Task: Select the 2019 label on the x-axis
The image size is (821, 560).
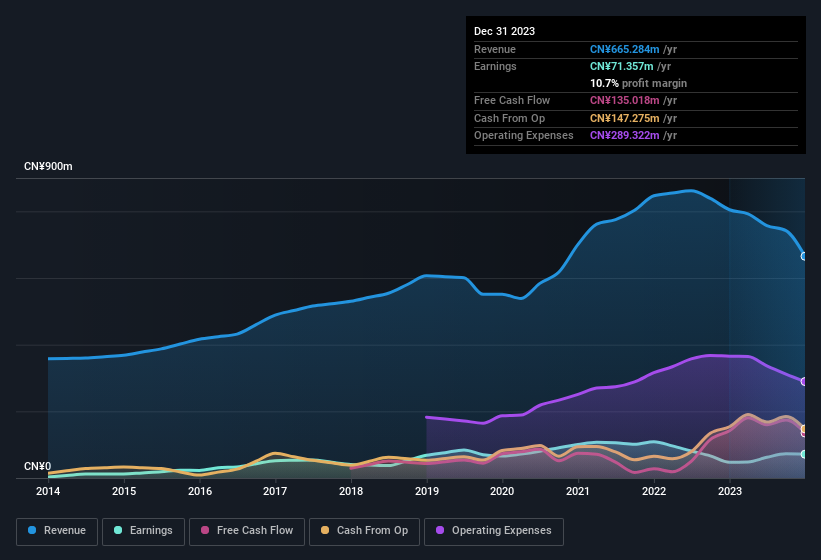Action: click(x=427, y=491)
